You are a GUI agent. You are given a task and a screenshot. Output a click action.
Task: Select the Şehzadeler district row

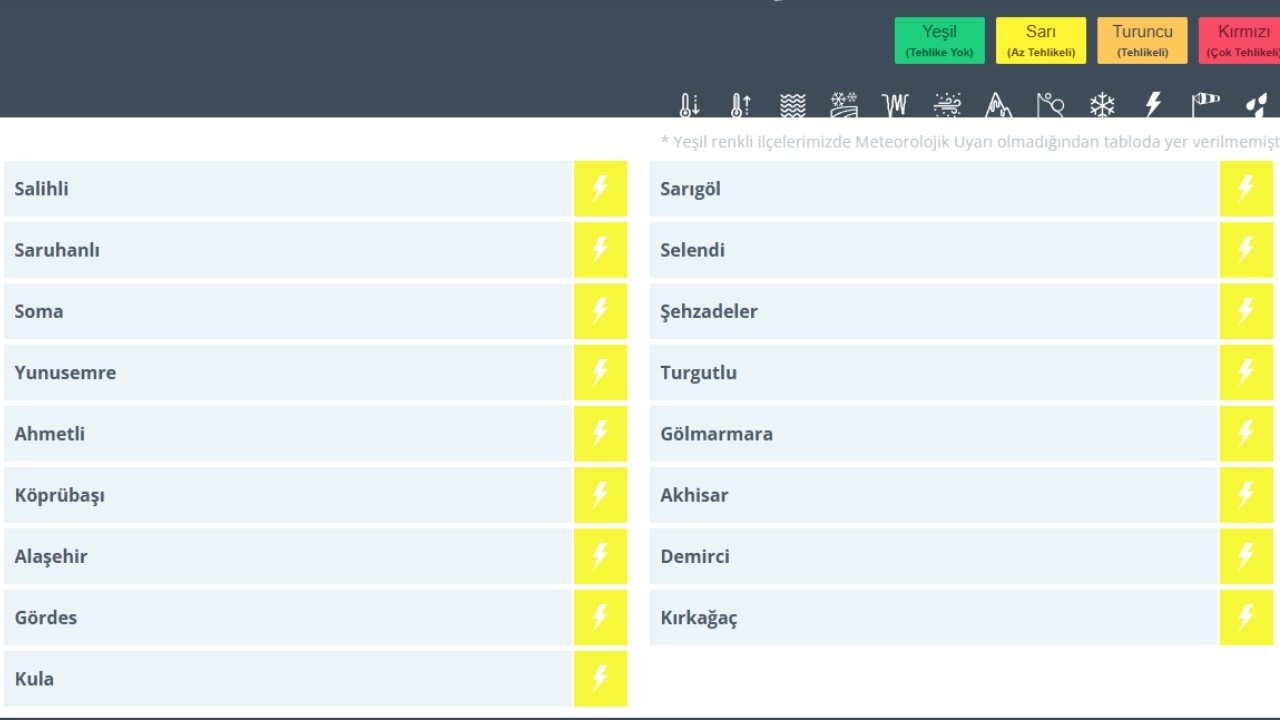(x=933, y=311)
